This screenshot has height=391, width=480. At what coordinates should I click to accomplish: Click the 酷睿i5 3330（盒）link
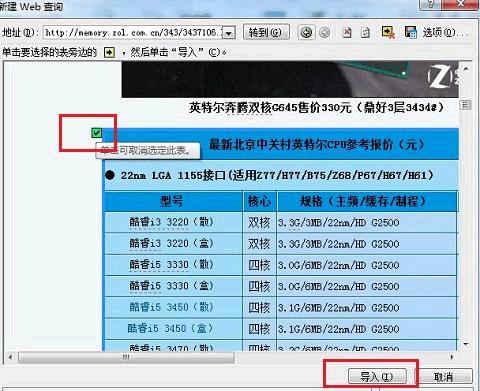pyautogui.click(x=171, y=286)
